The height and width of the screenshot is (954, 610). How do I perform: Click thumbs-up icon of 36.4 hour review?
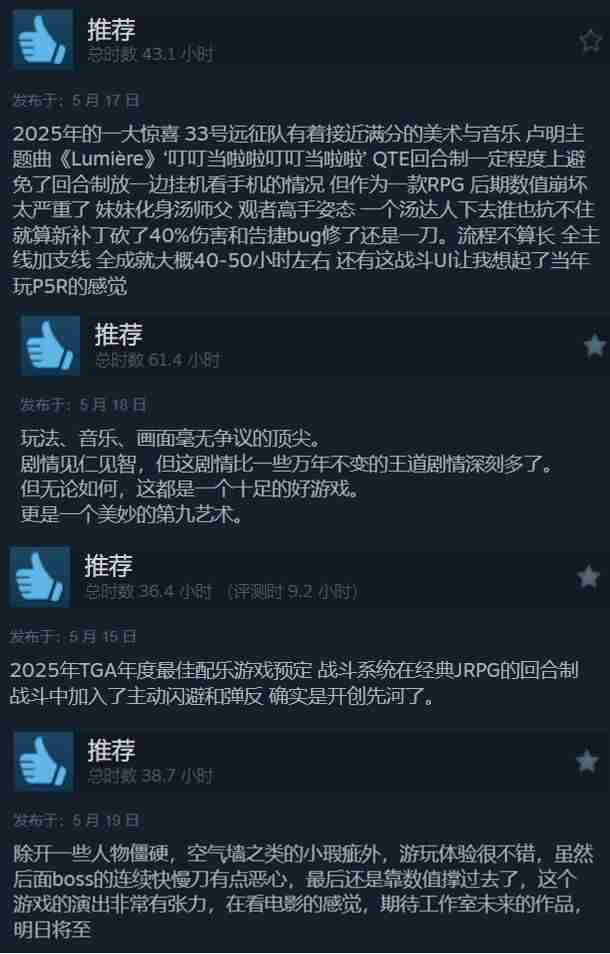(40, 577)
